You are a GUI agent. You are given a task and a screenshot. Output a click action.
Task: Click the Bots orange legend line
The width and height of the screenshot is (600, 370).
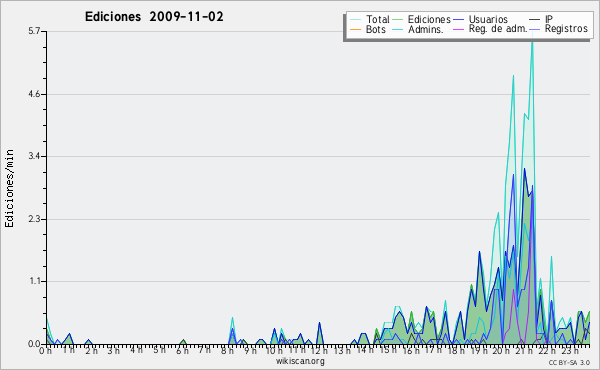pos(355,29)
